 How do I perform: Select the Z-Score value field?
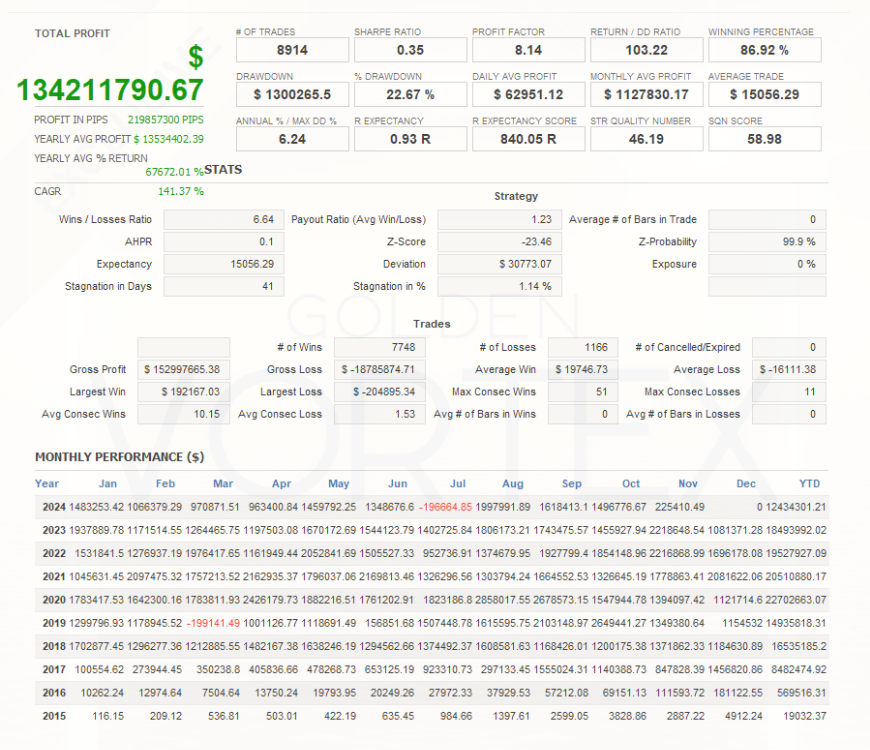497,242
